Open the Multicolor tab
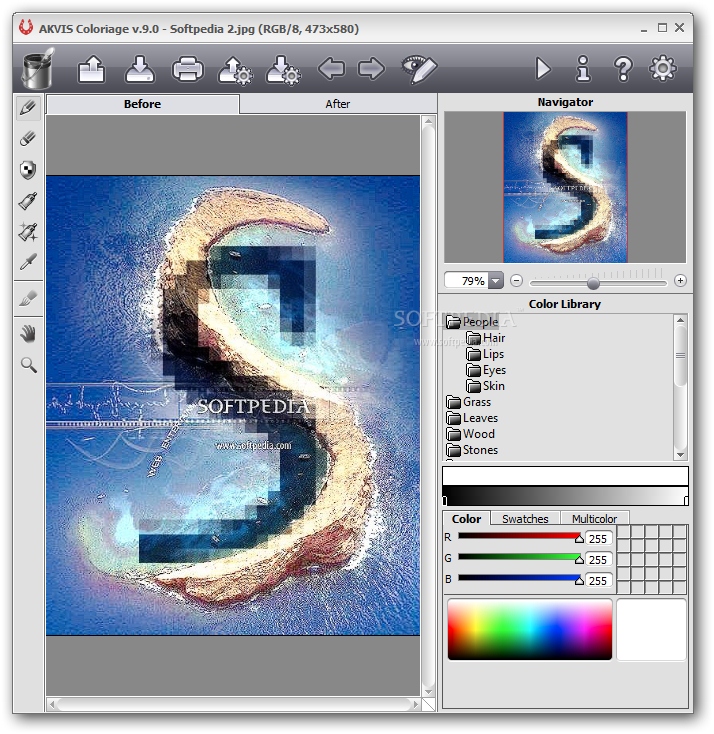This screenshot has width=714, height=734. 594,519
